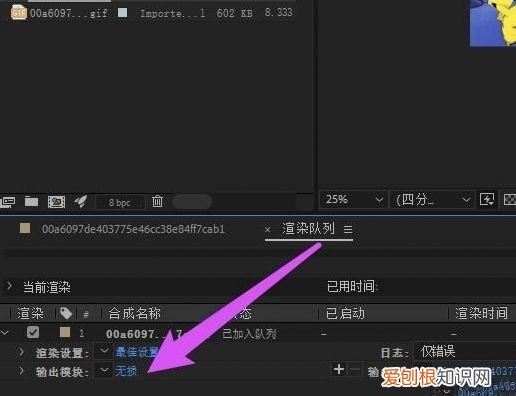Screen dimensions: 516x396
Task: Click the 合成名称 column header
Action: 134,313
